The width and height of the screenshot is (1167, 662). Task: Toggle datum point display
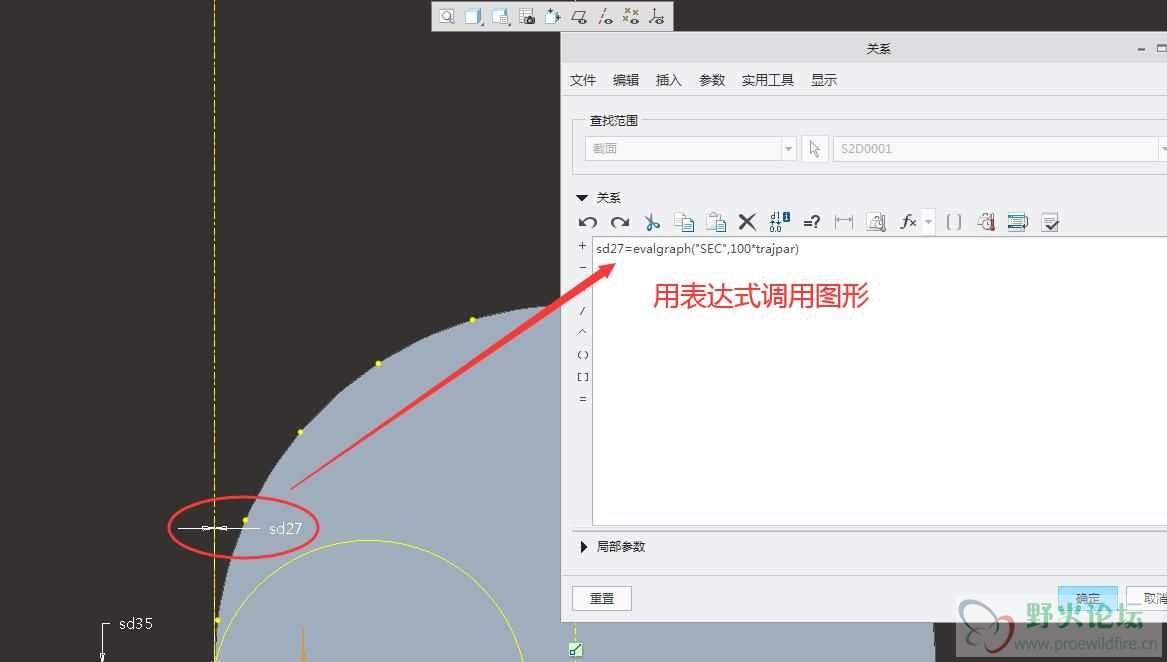(630, 16)
